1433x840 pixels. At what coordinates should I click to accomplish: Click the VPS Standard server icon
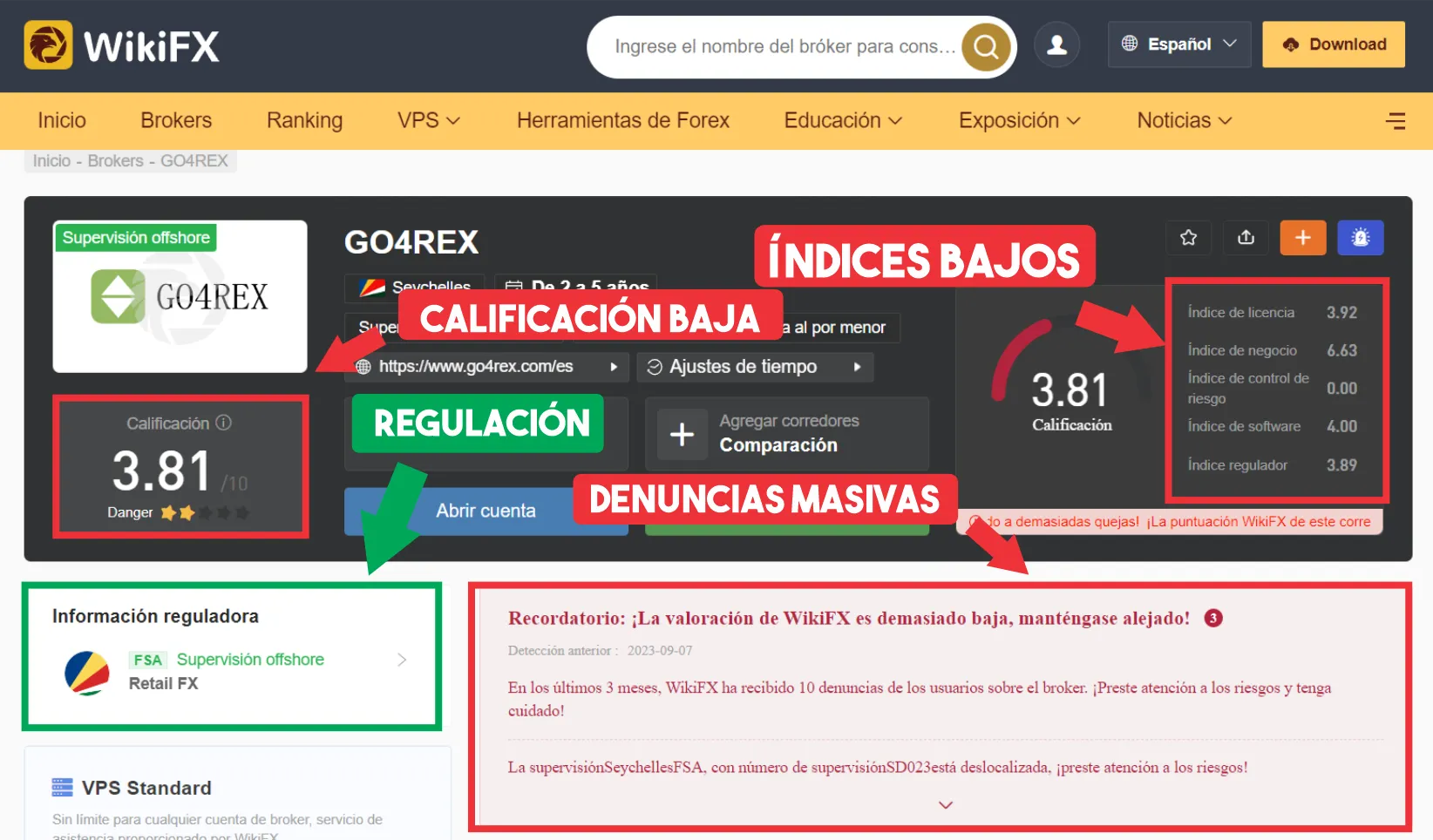(x=62, y=788)
